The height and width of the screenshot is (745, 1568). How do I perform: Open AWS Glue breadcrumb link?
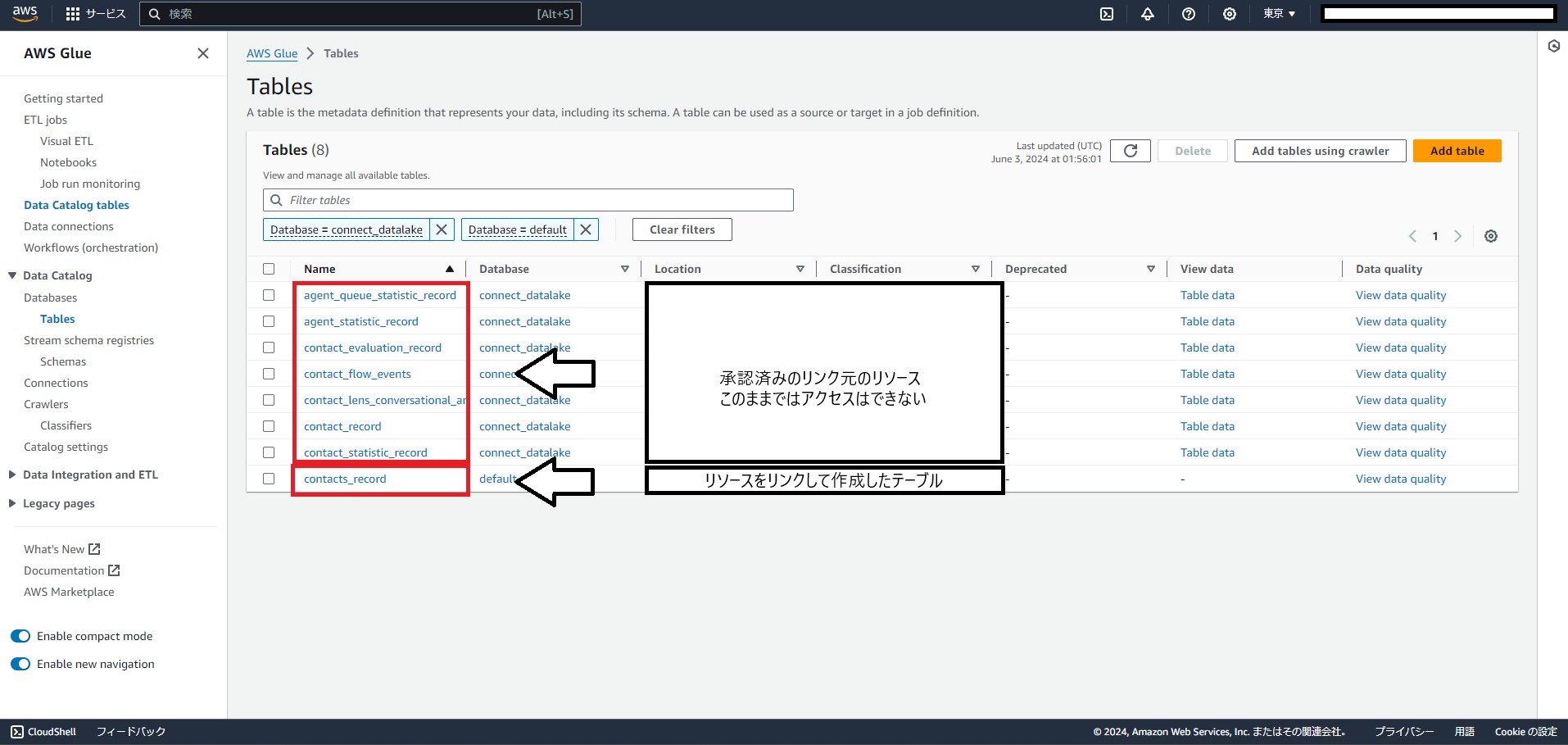pyautogui.click(x=272, y=53)
